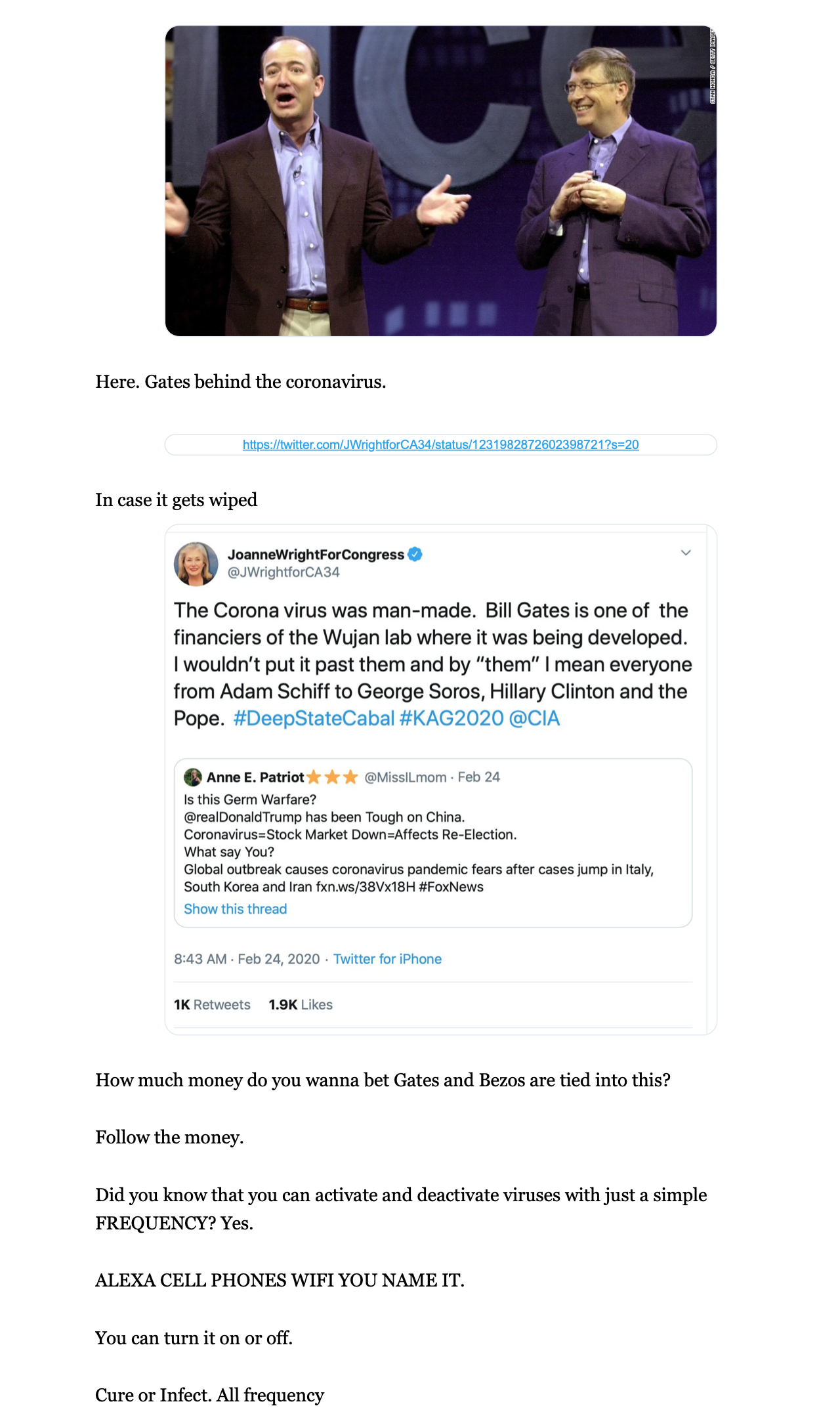Click the Feb 24 date on quoted tweet
This screenshot has width=840, height=1427.
coord(478,777)
